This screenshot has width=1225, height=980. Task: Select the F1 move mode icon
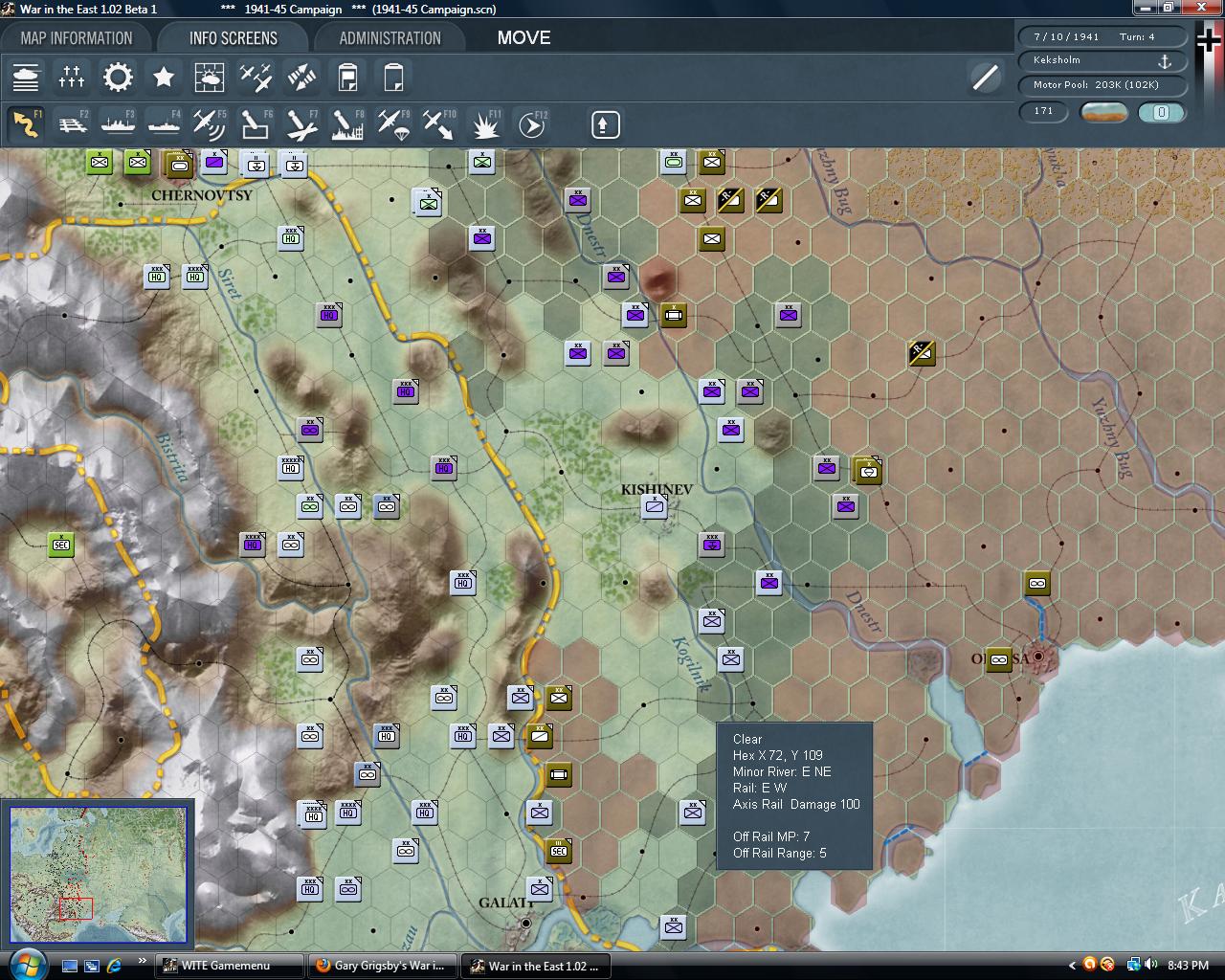click(x=26, y=124)
